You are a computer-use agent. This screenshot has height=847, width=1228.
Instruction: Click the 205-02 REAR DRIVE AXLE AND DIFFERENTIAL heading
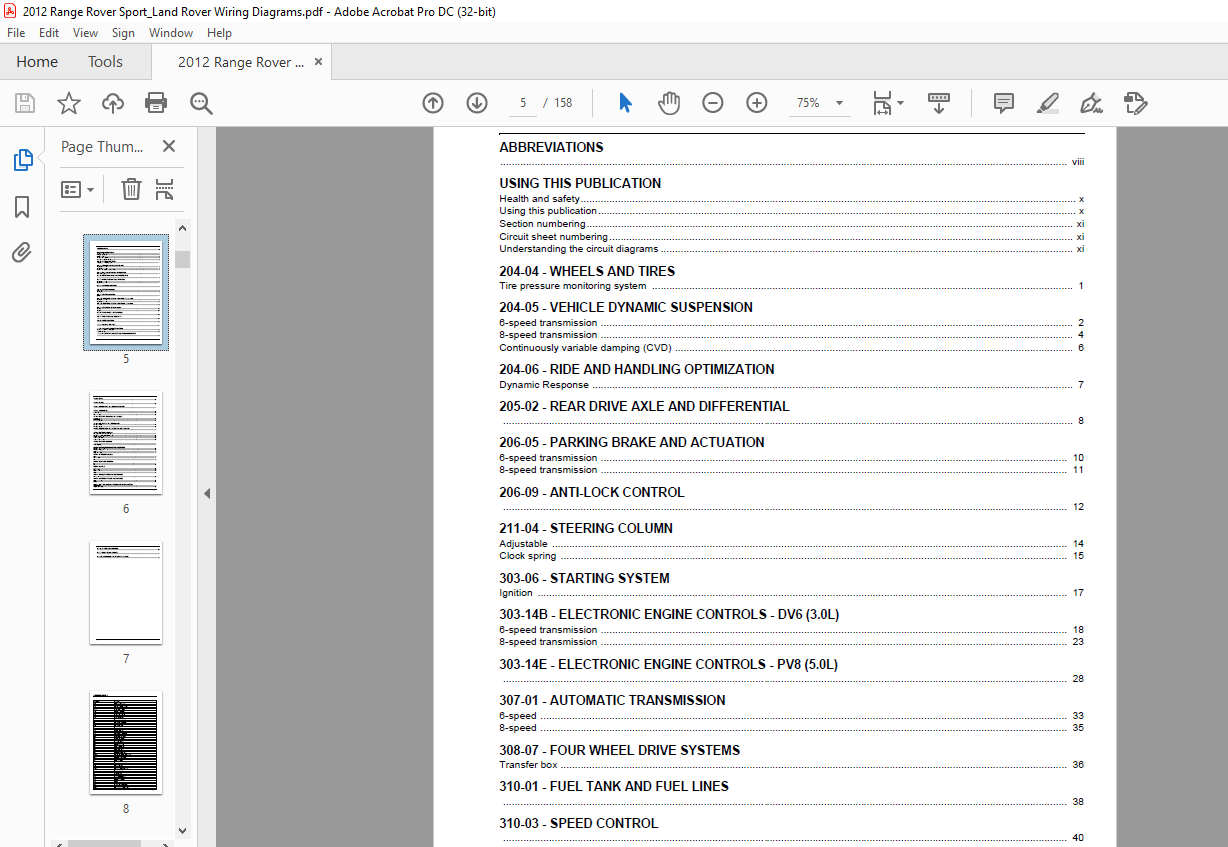(645, 406)
